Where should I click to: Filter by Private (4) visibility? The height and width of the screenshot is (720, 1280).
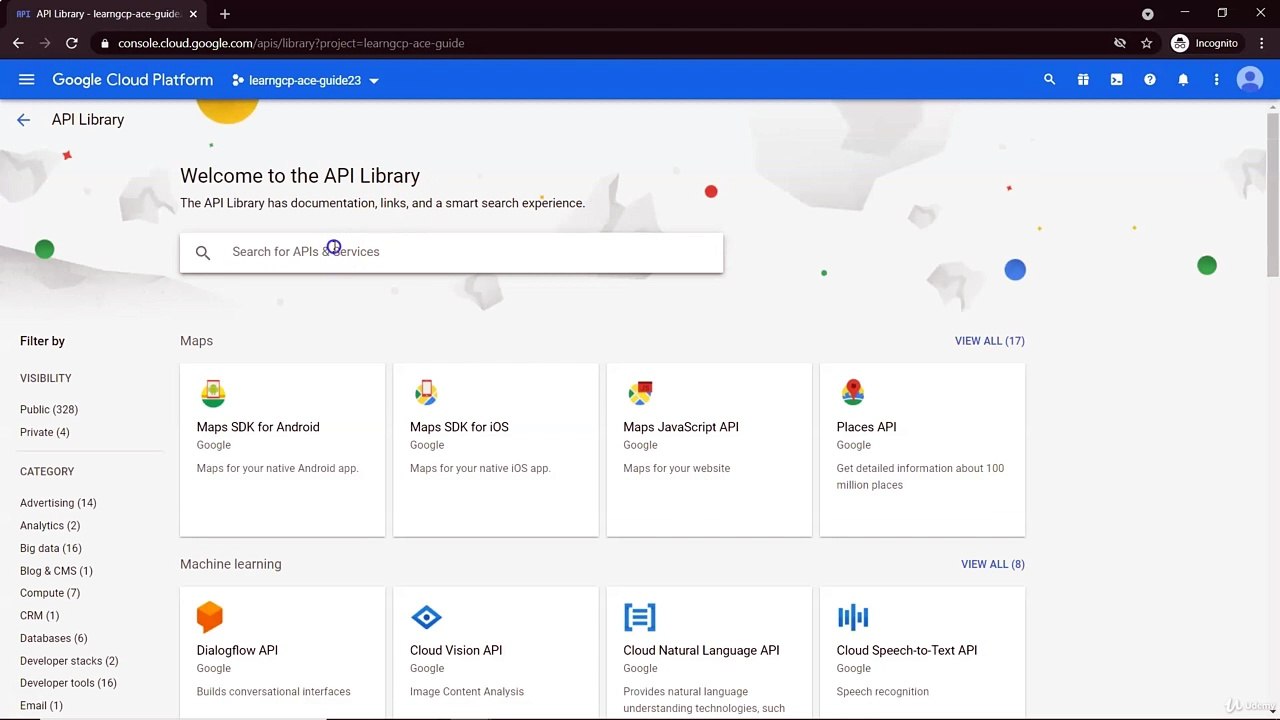tap(45, 432)
